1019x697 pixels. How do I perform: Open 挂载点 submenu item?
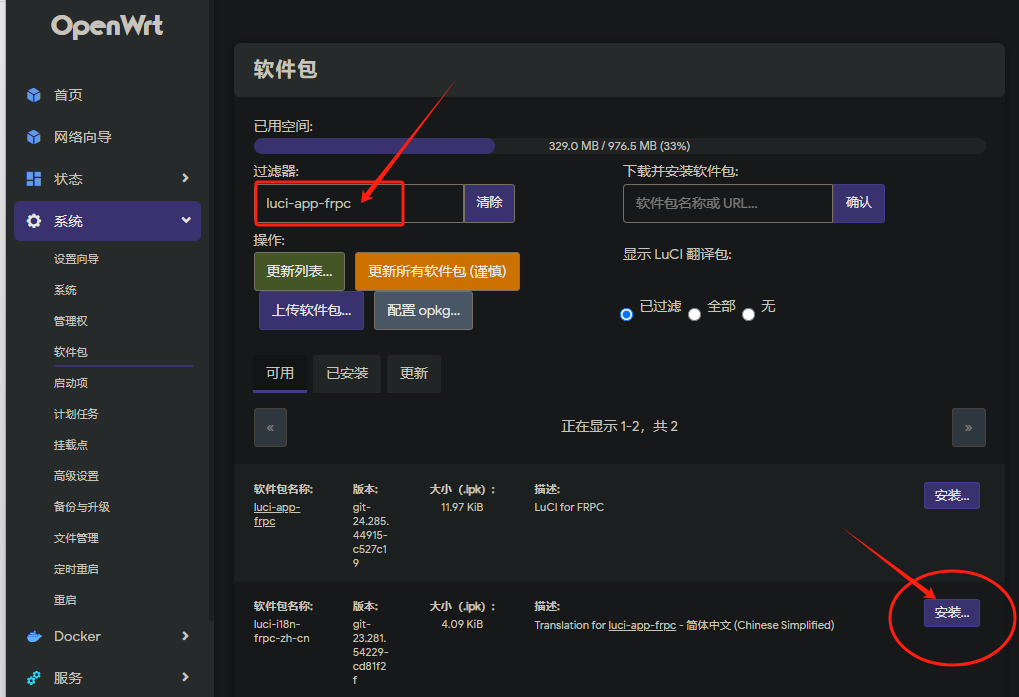tap(70, 445)
